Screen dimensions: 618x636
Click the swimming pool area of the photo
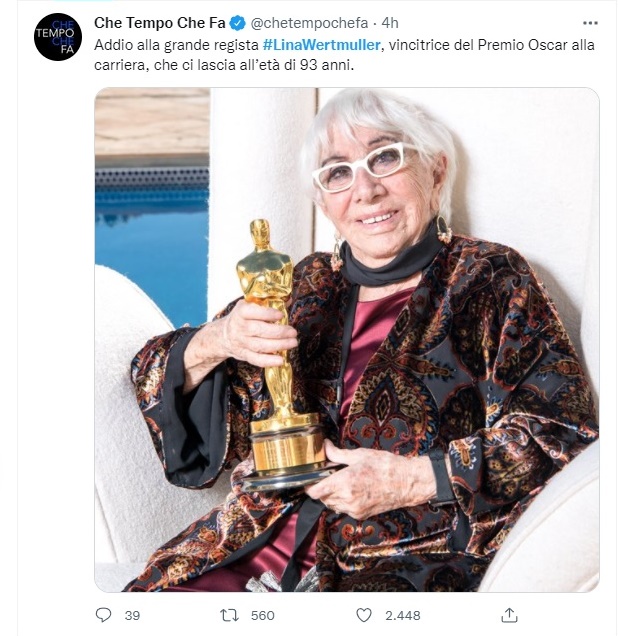152,243
